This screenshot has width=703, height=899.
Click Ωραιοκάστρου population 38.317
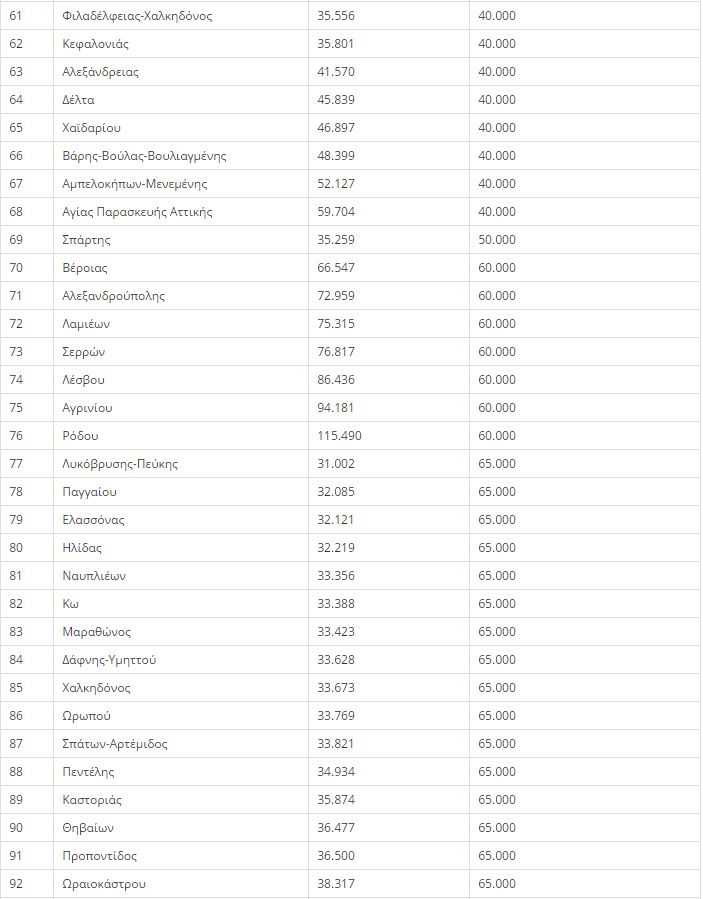[336, 884]
